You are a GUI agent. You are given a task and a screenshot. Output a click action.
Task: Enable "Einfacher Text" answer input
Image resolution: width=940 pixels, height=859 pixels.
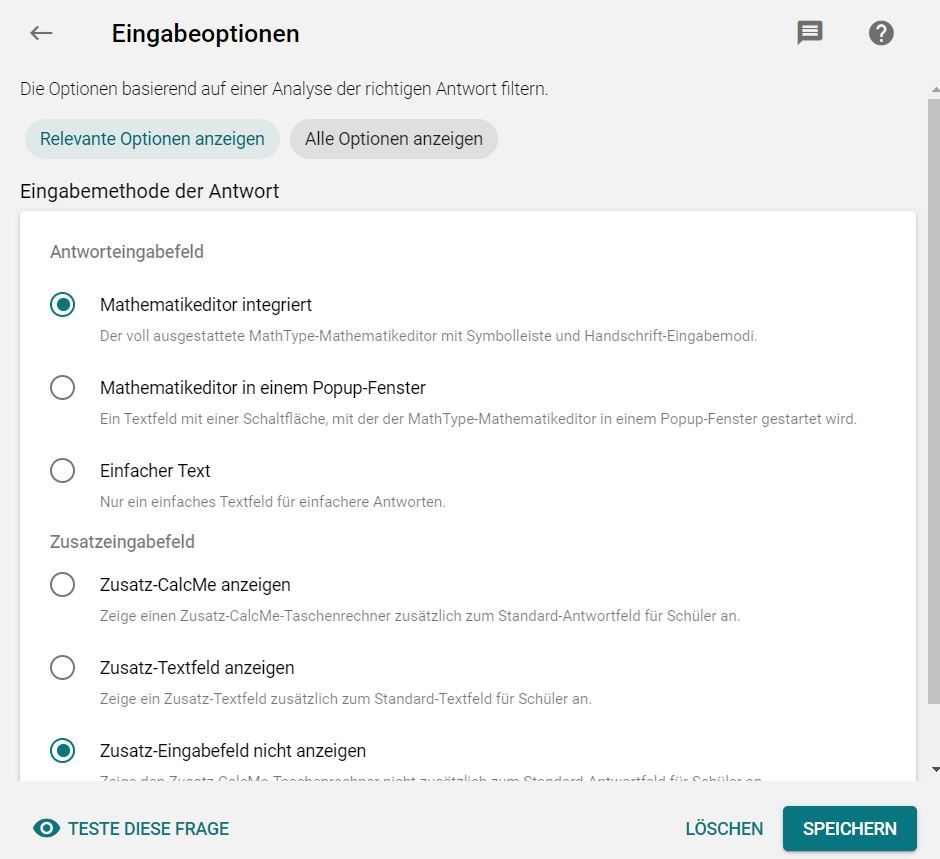62,471
